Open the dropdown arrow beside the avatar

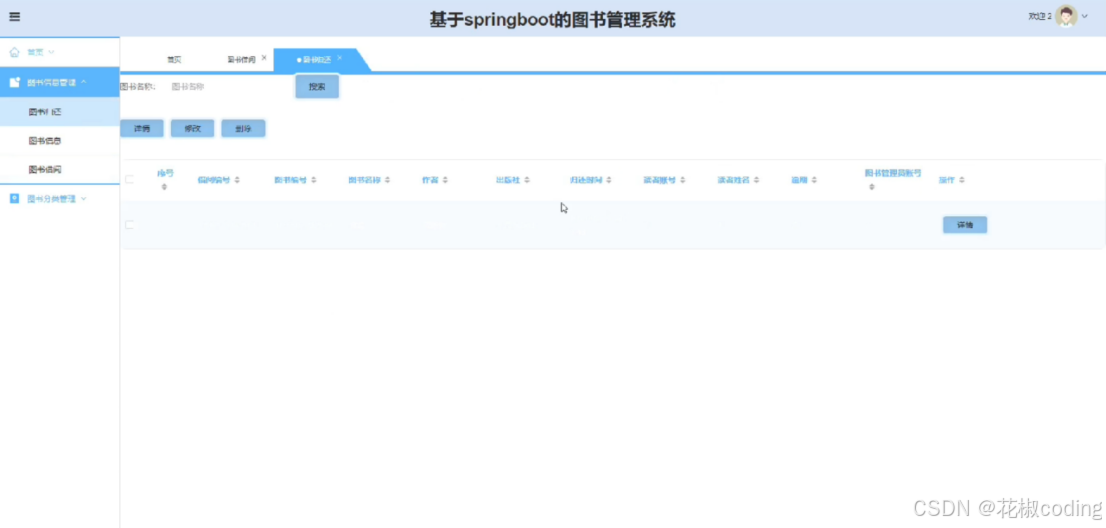1085,16
